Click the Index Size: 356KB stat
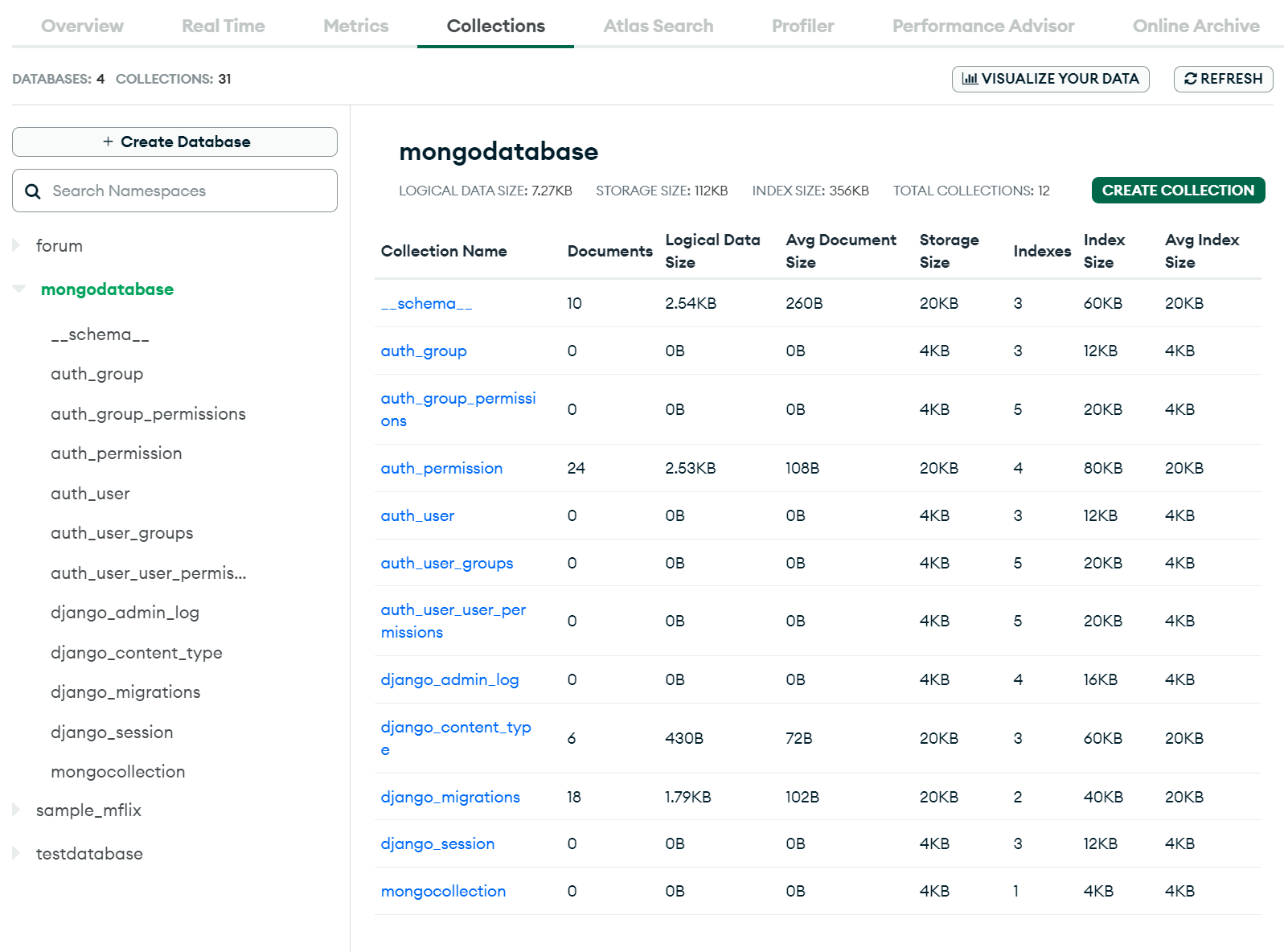This screenshot has width=1284, height=952. [x=810, y=191]
